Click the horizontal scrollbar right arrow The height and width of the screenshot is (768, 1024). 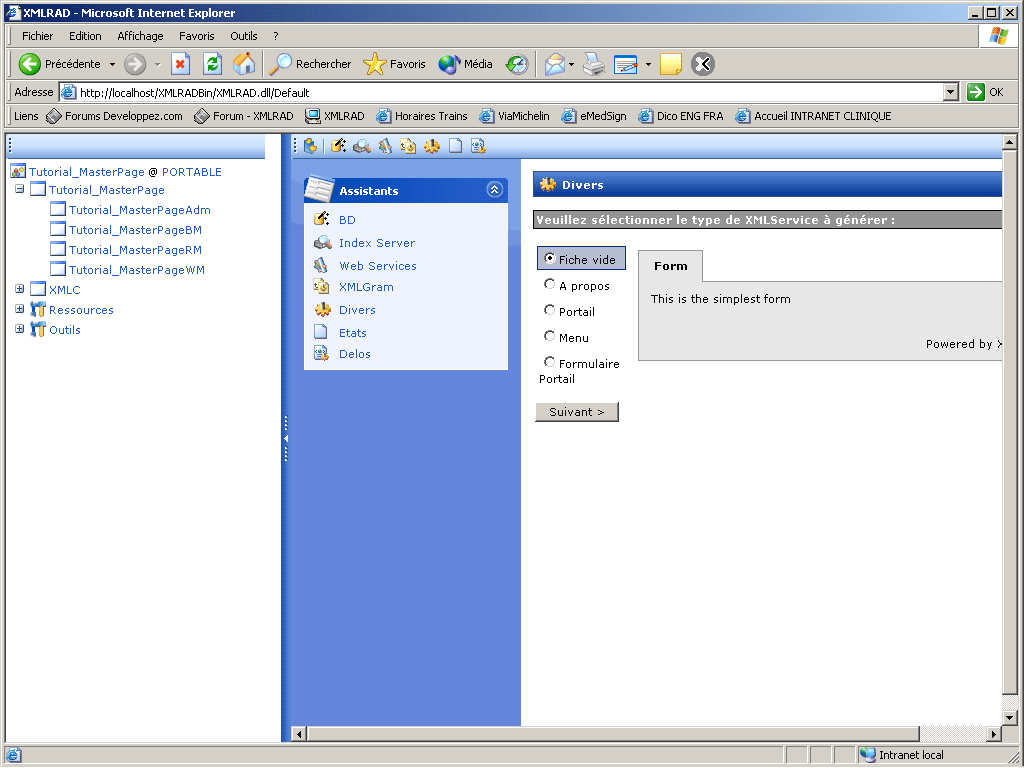coord(993,734)
